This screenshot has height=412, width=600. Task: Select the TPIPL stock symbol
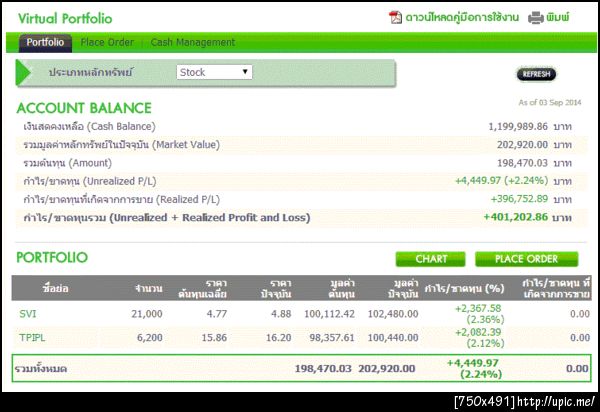(x=32, y=338)
